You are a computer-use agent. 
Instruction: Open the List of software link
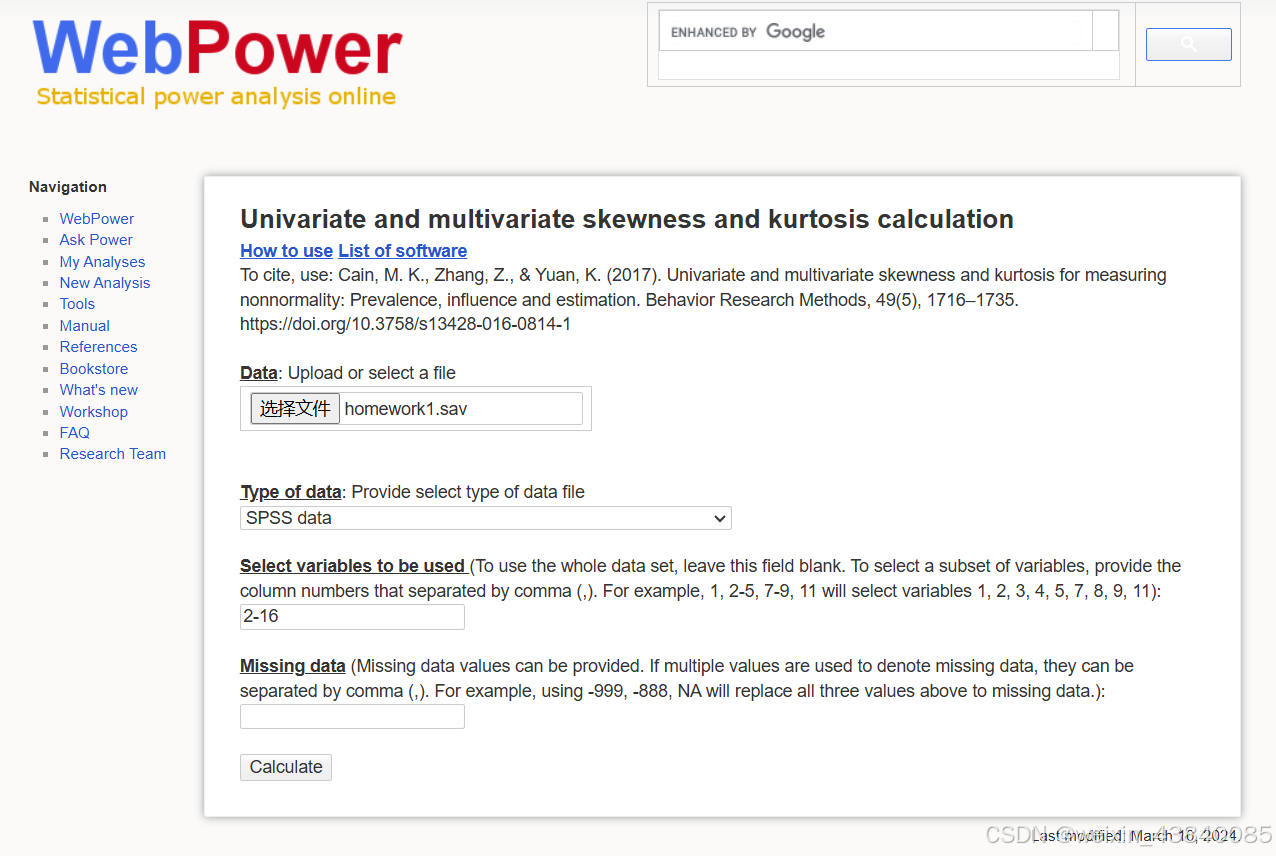pos(402,251)
